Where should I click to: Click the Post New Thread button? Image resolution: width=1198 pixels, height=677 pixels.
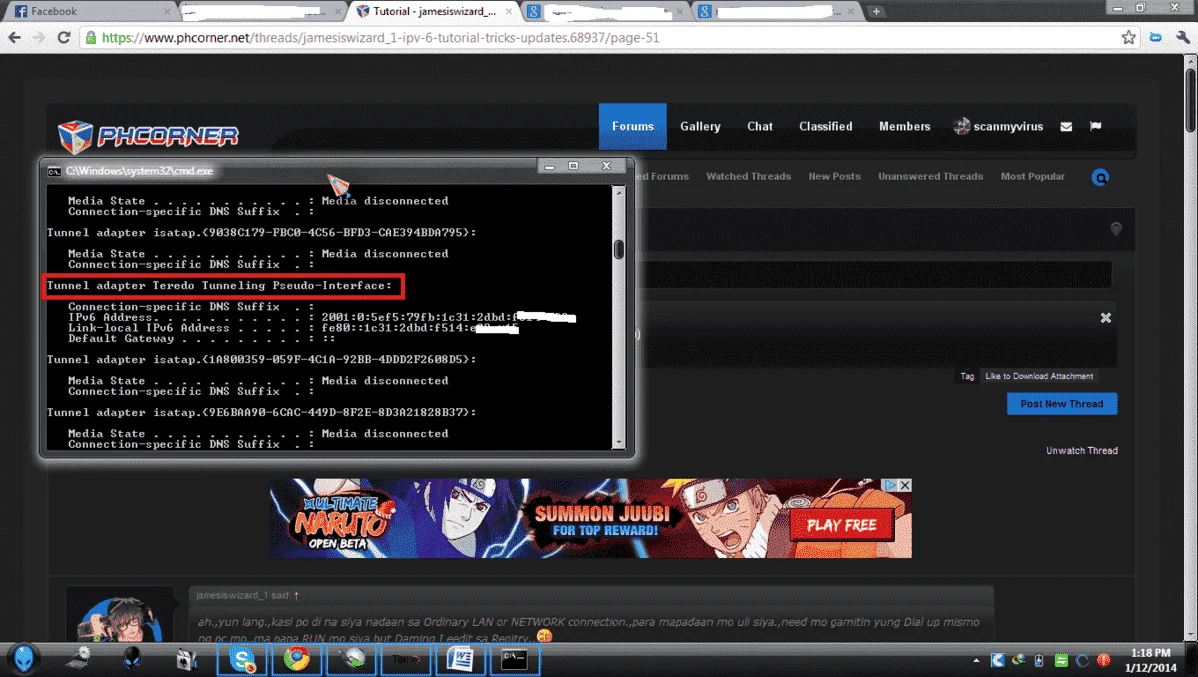[x=1062, y=403]
